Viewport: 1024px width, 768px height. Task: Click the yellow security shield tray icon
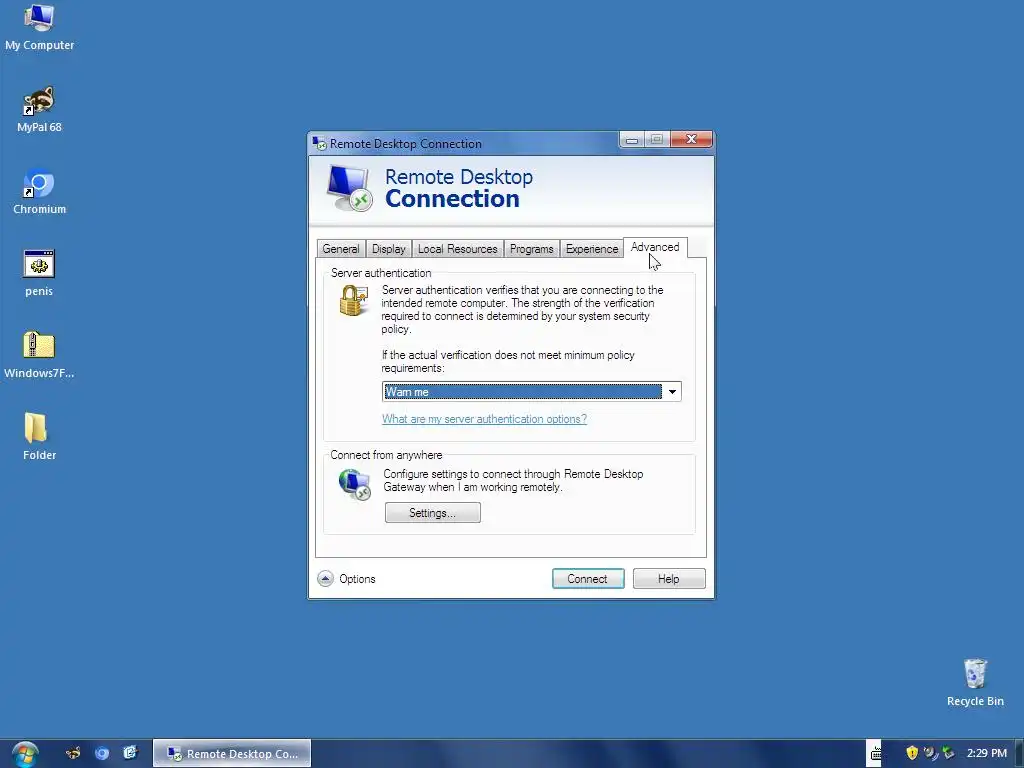(x=912, y=753)
